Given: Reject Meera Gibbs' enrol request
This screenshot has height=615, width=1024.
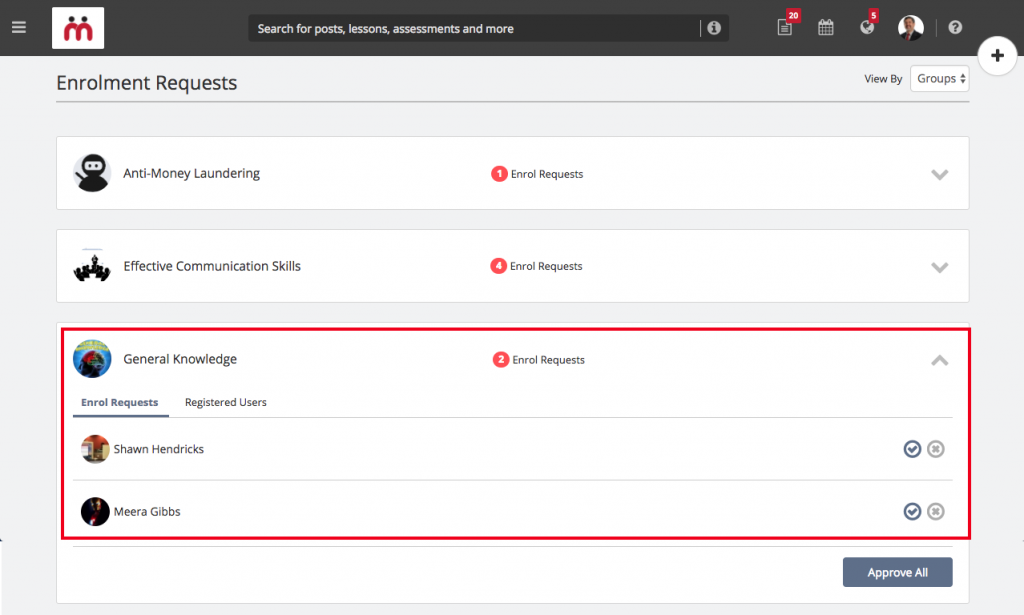Looking at the screenshot, I should [x=936, y=511].
